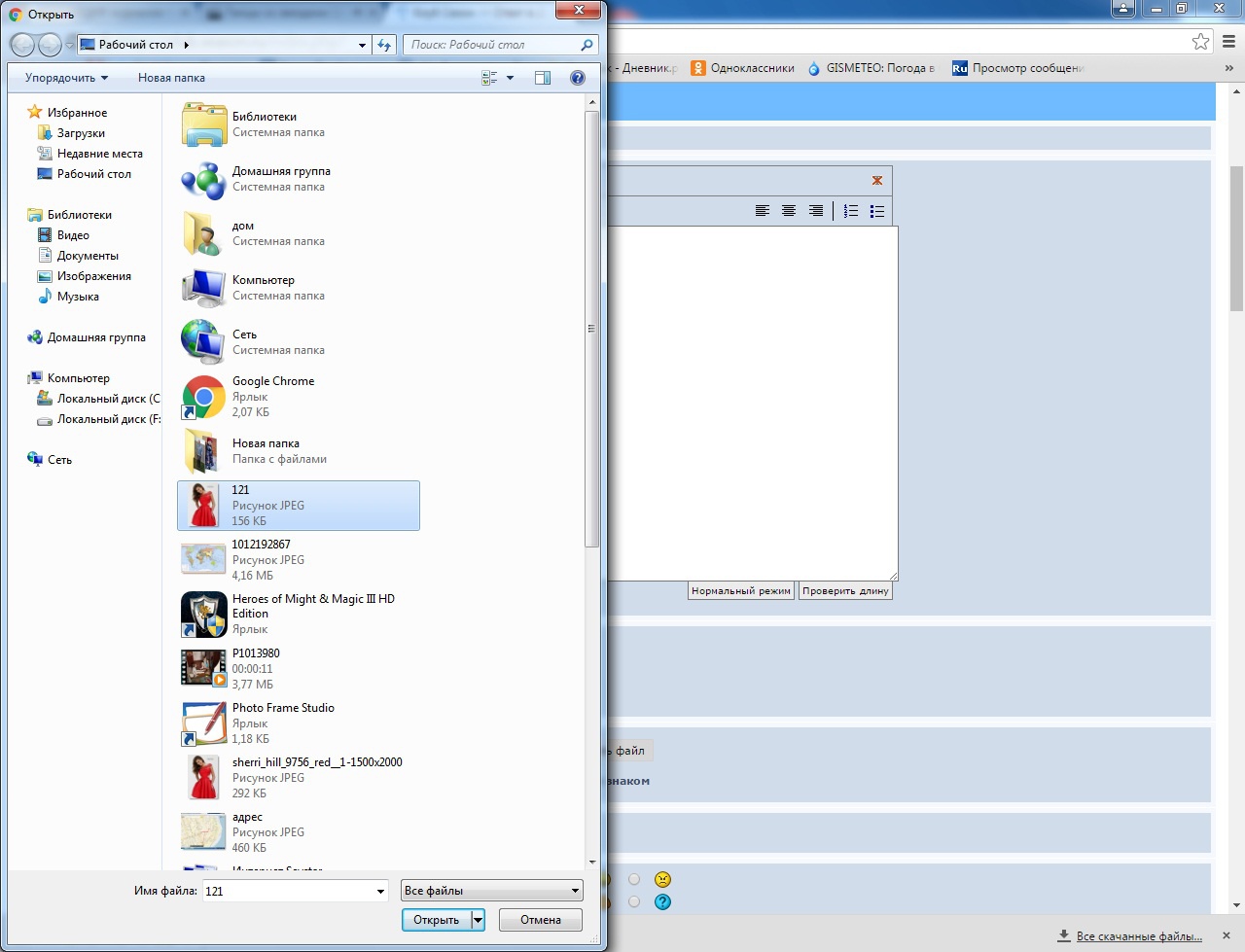Show the preview pane in the dialog
Viewport: 1245px width, 952px height.
pos(543,78)
